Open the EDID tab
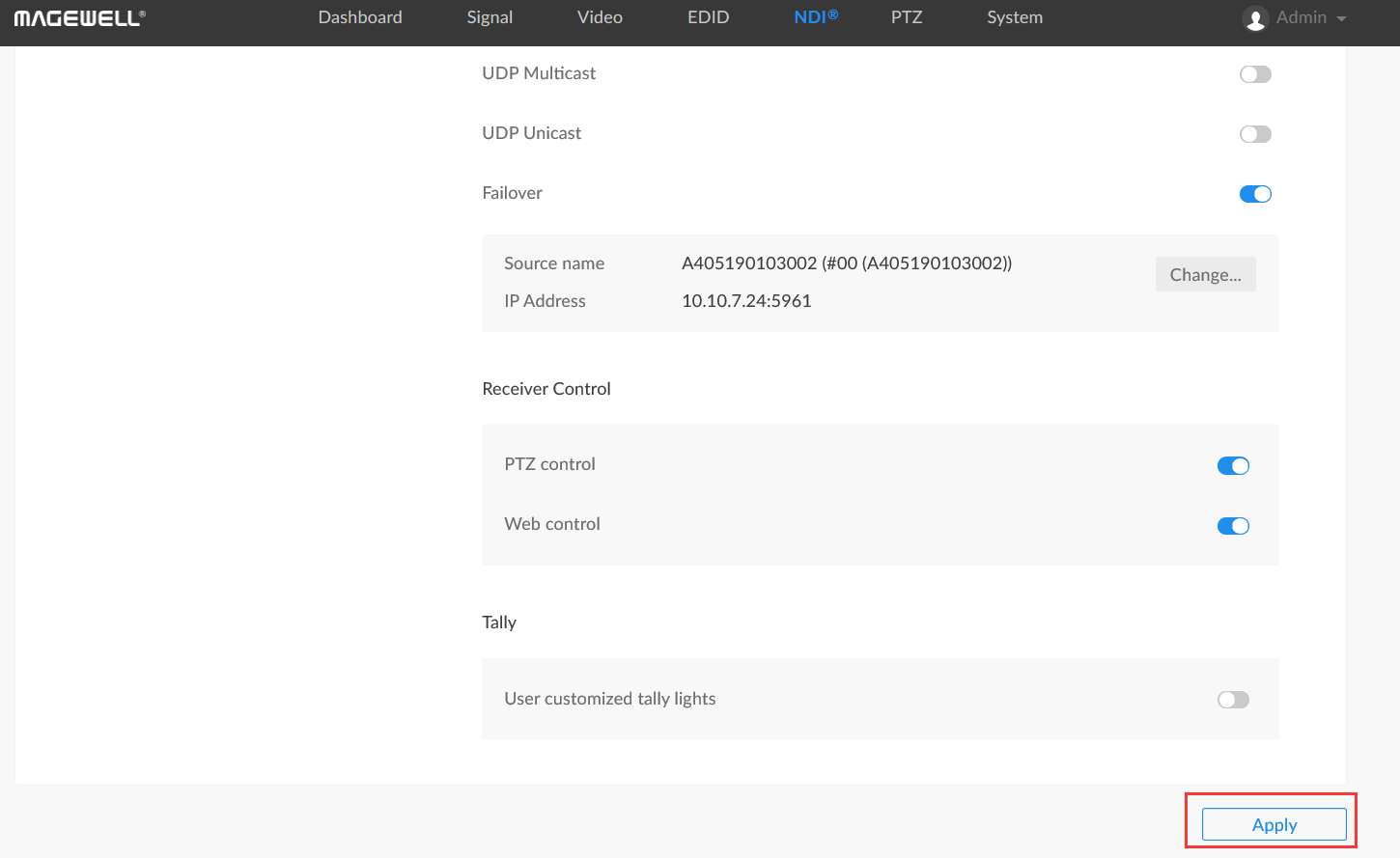 [x=708, y=17]
